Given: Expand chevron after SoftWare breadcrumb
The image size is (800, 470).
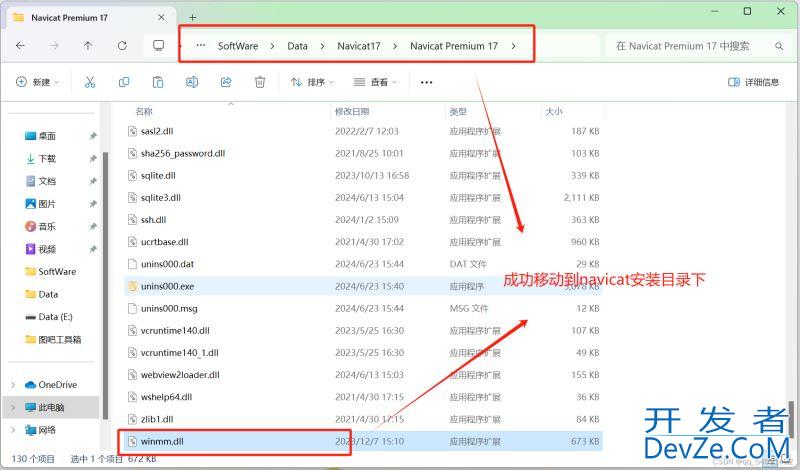Looking at the screenshot, I should [x=272, y=46].
